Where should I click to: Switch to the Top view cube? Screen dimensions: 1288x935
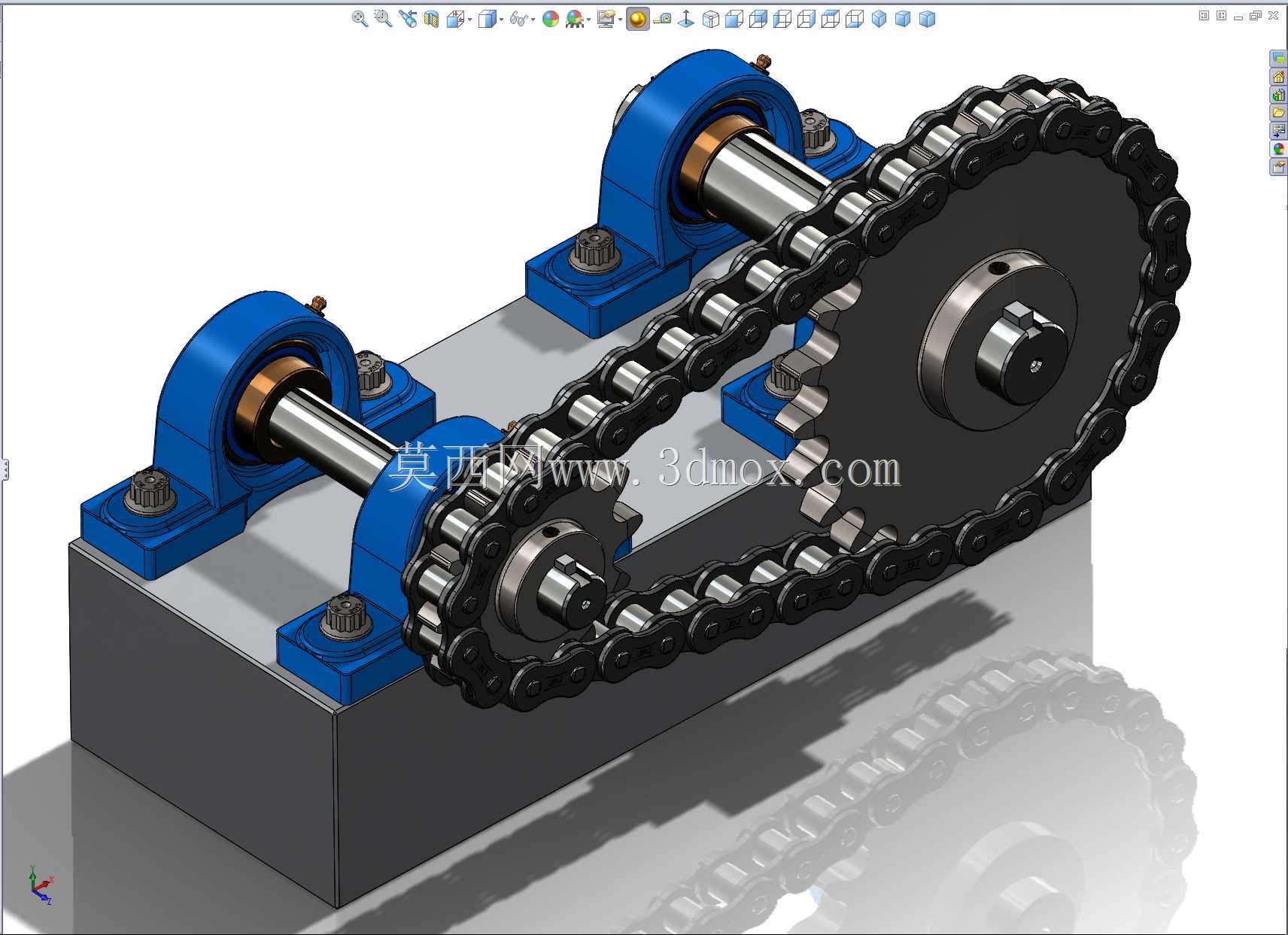831,19
